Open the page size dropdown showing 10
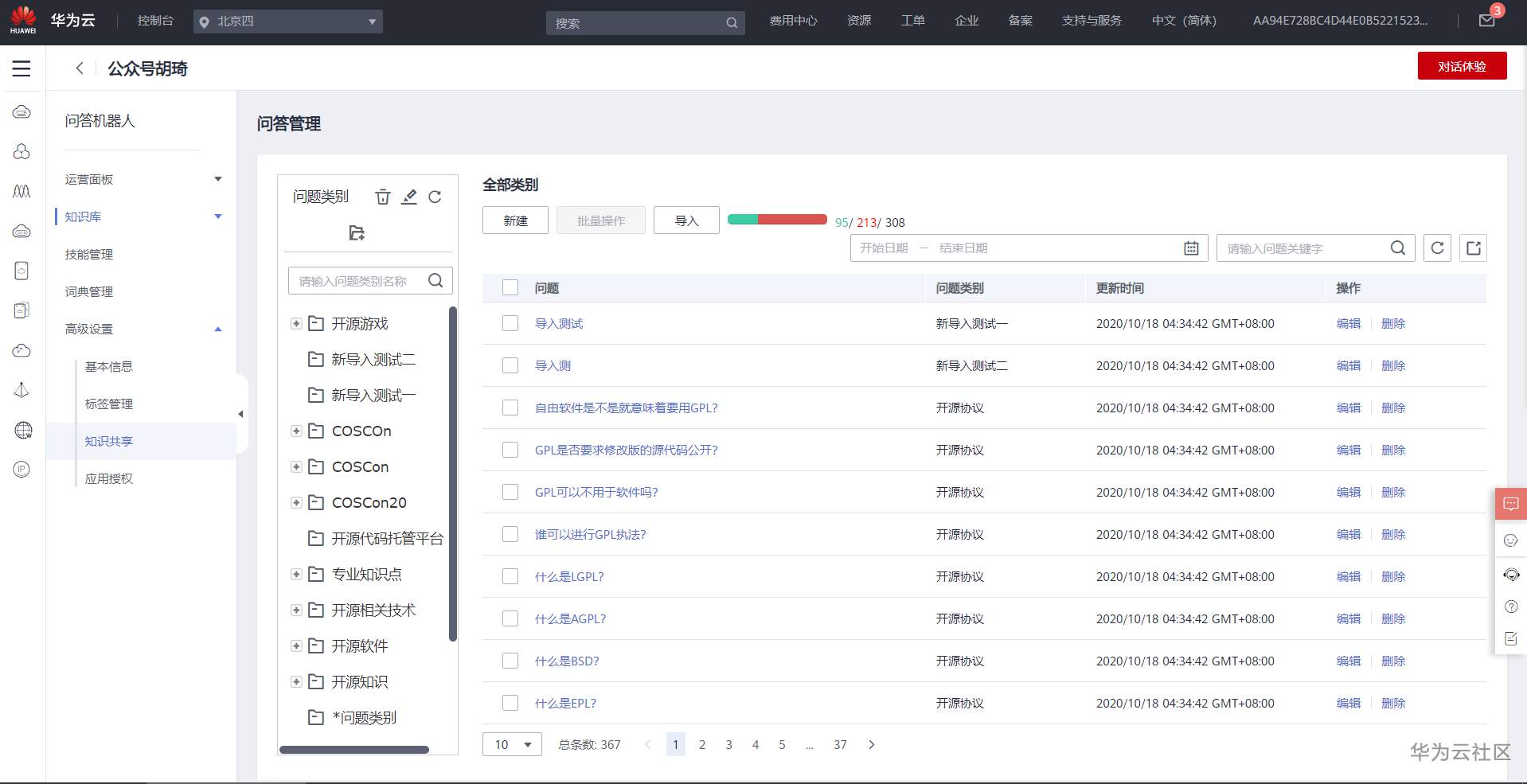This screenshot has width=1527, height=784. click(512, 744)
